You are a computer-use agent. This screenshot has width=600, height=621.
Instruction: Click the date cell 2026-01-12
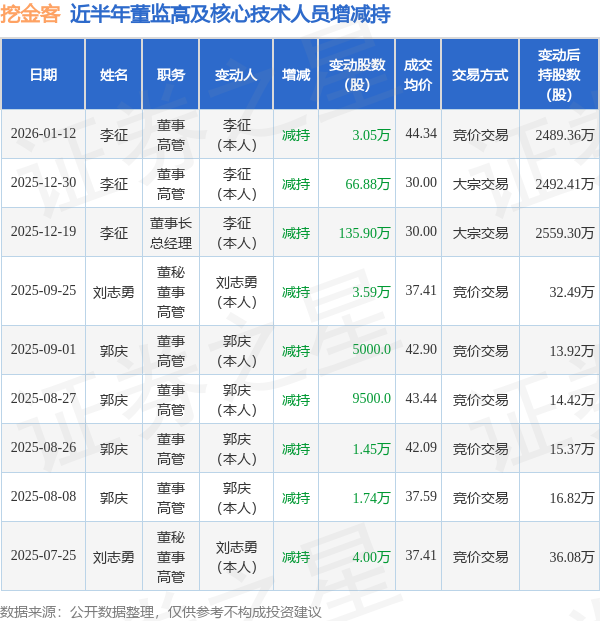click(43, 133)
